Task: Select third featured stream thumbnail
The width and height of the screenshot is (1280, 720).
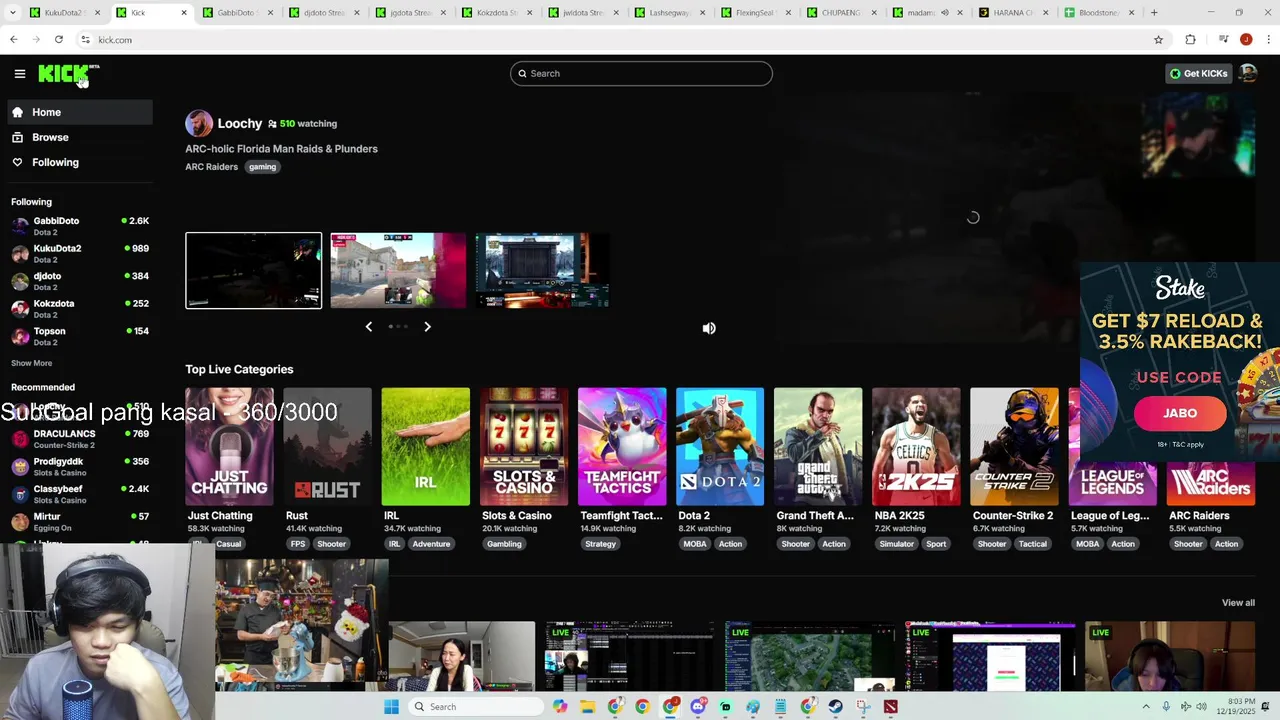Action: coord(542,271)
